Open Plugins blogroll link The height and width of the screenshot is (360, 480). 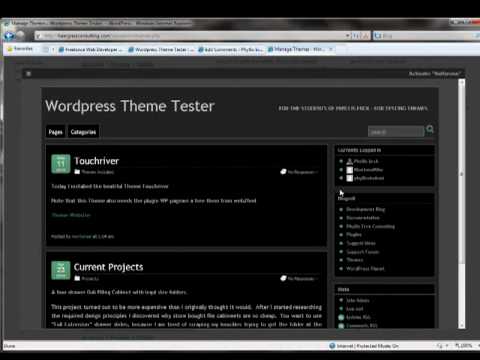(x=354, y=235)
